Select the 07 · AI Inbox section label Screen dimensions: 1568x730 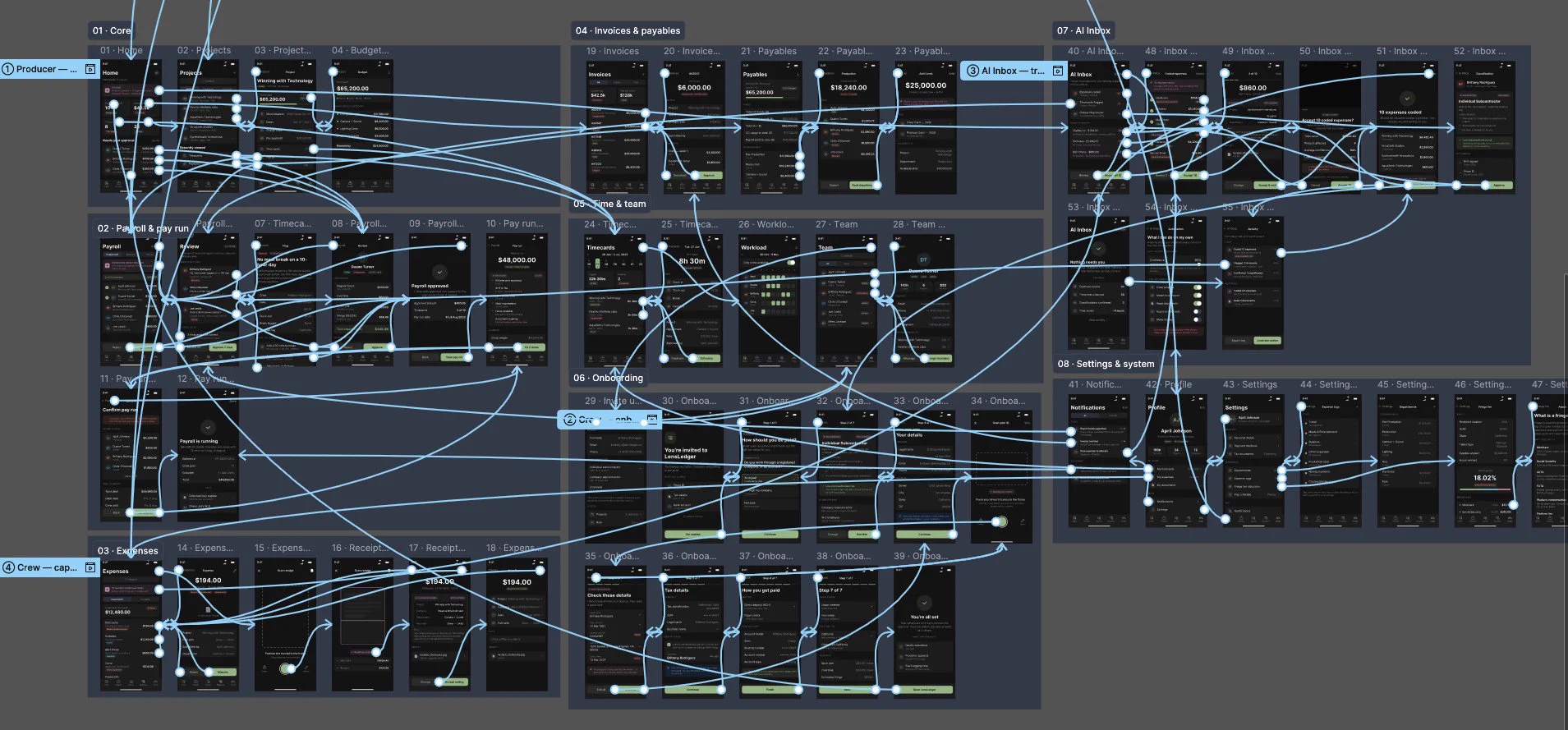tap(1083, 30)
